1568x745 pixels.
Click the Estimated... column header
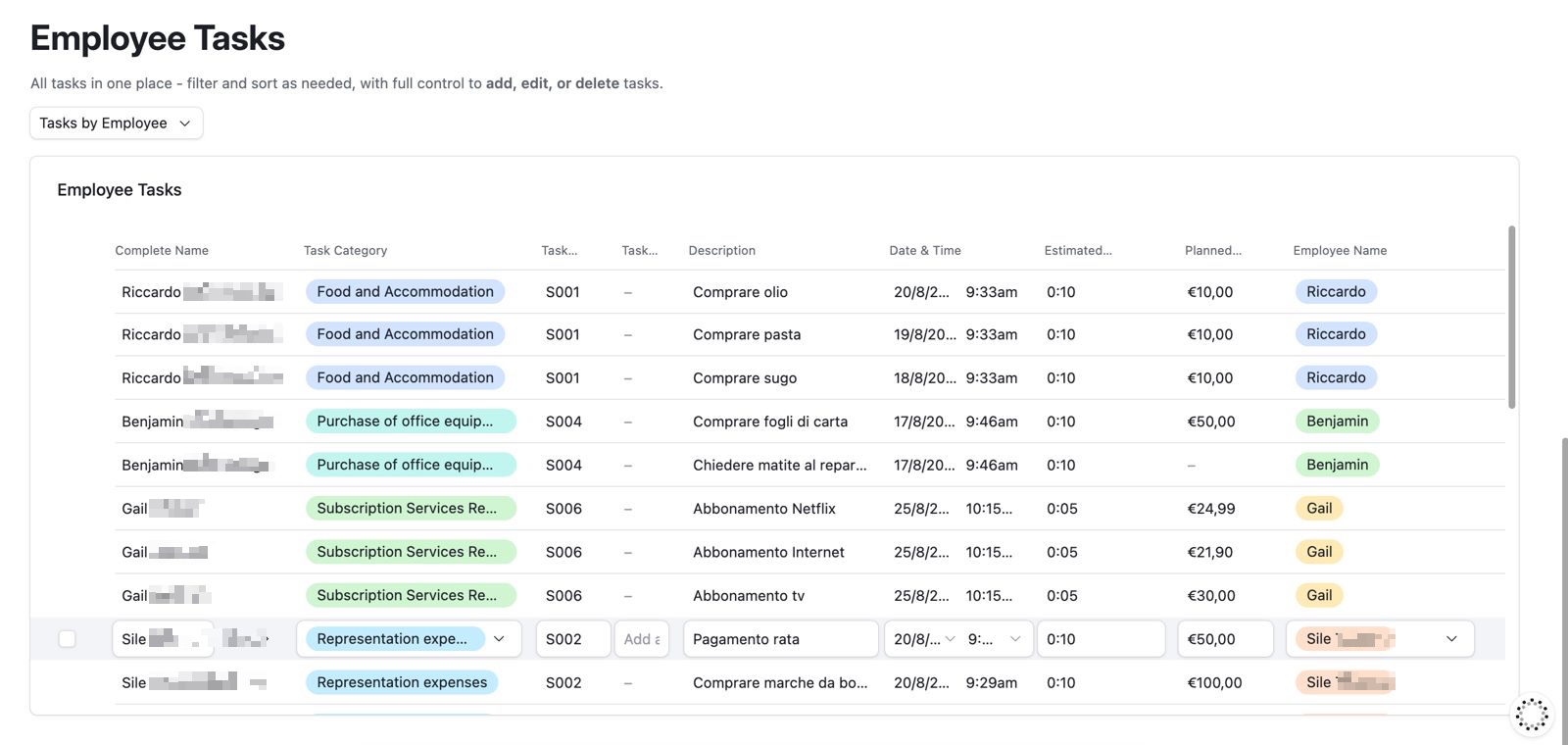(x=1078, y=251)
